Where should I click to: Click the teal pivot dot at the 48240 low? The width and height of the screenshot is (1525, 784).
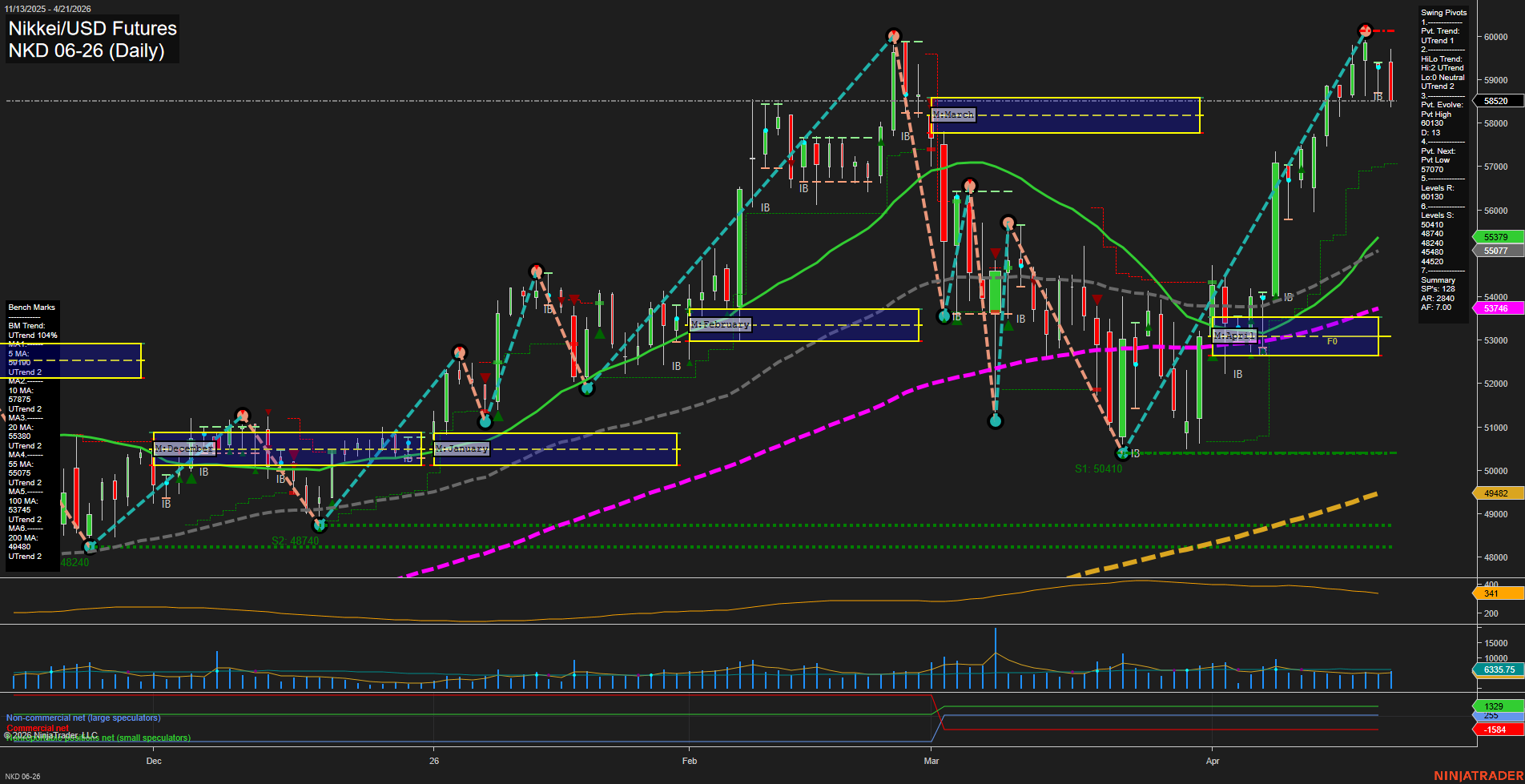click(90, 545)
